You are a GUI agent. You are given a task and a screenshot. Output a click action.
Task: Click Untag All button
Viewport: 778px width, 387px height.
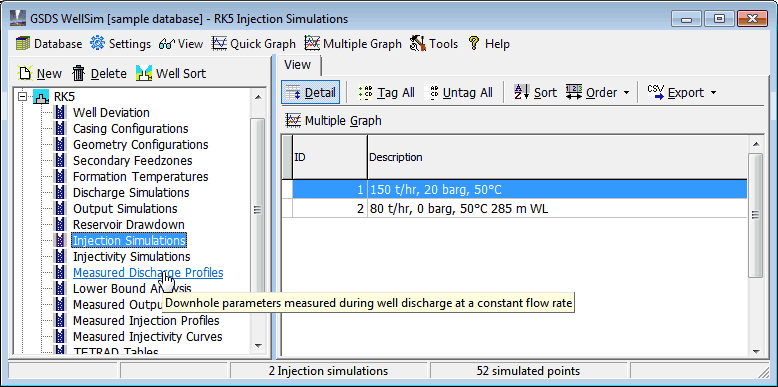click(x=461, y=93)
